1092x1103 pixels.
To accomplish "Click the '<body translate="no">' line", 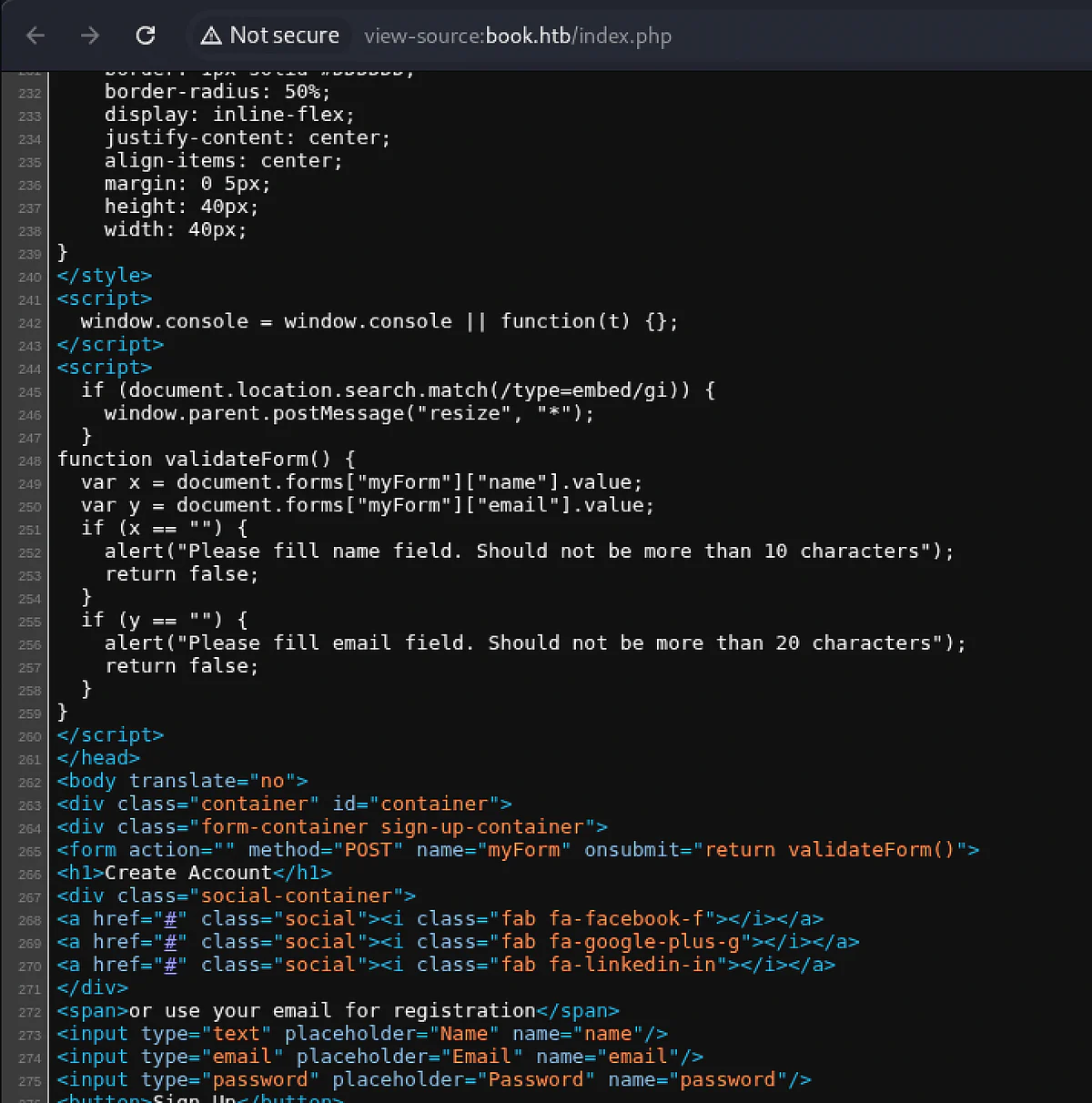I will 183,781.
